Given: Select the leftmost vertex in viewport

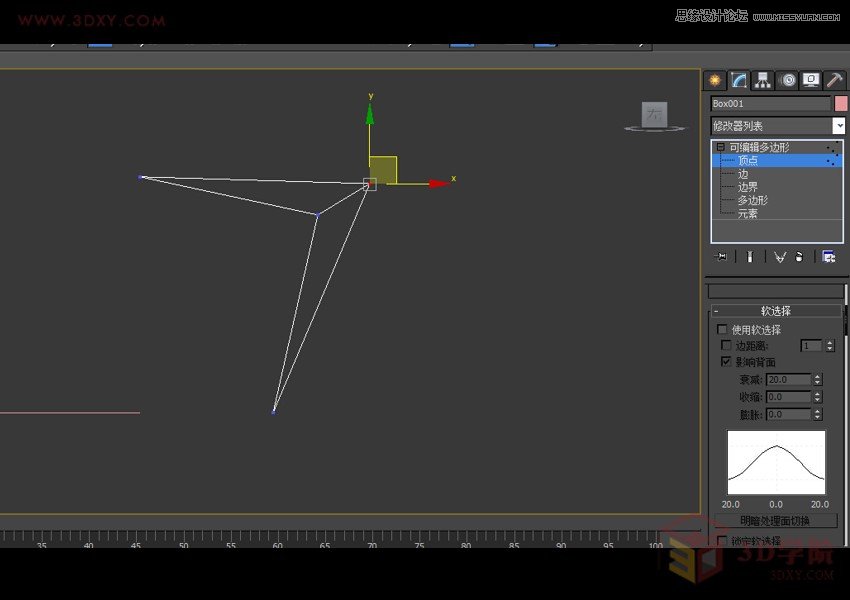Looking at the screenshot, I should pos(140,177).
